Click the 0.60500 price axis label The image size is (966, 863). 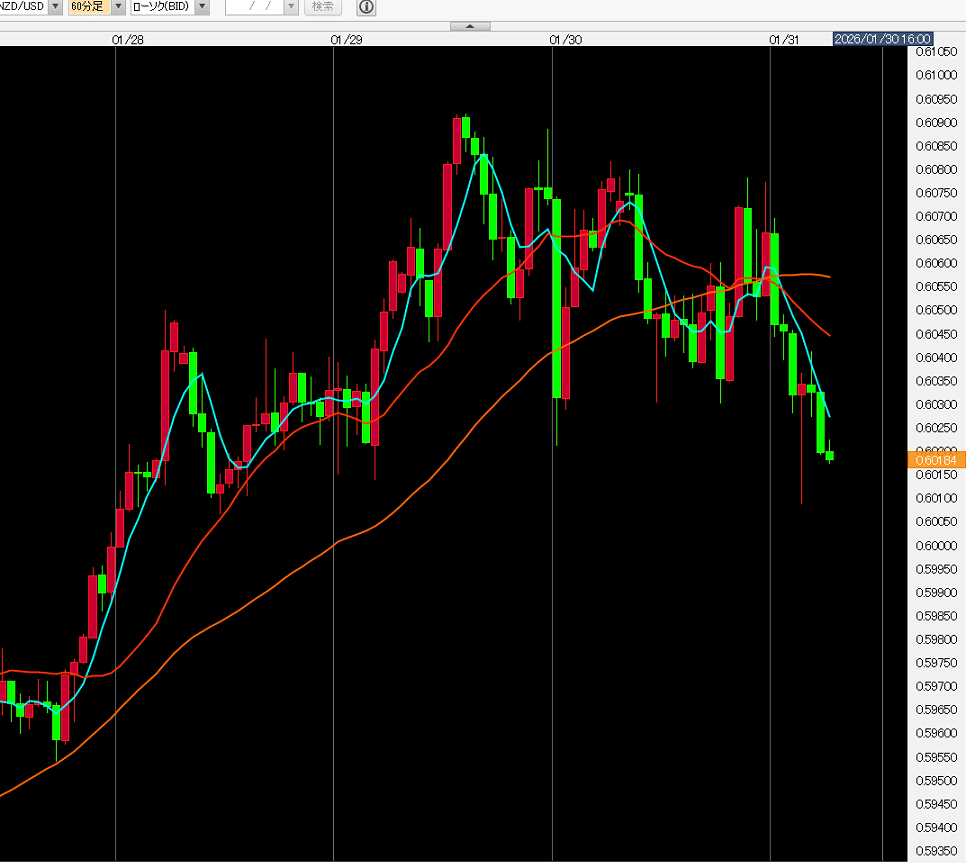point(936,310)
